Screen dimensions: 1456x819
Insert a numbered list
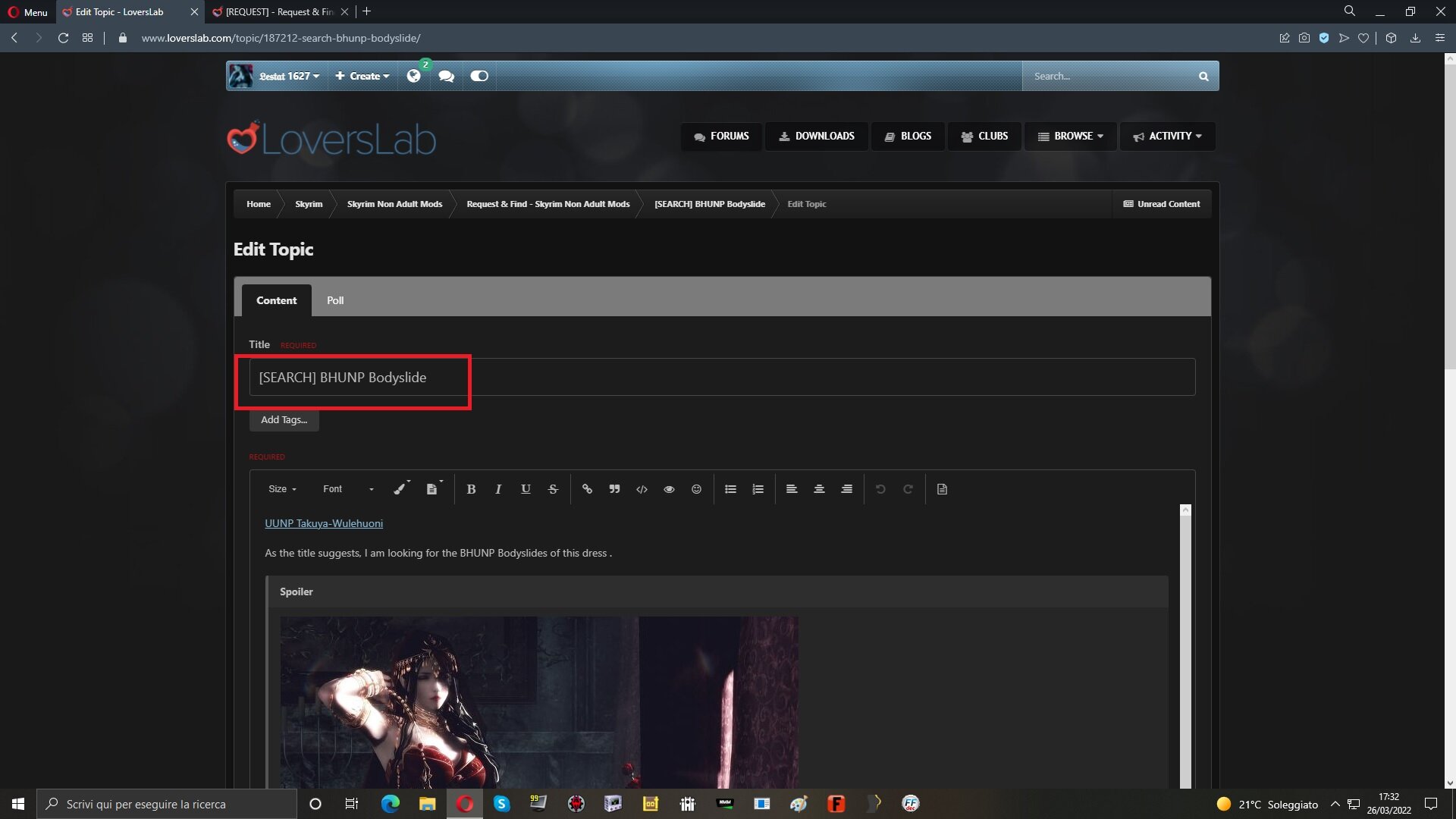[x=758, y=489]
